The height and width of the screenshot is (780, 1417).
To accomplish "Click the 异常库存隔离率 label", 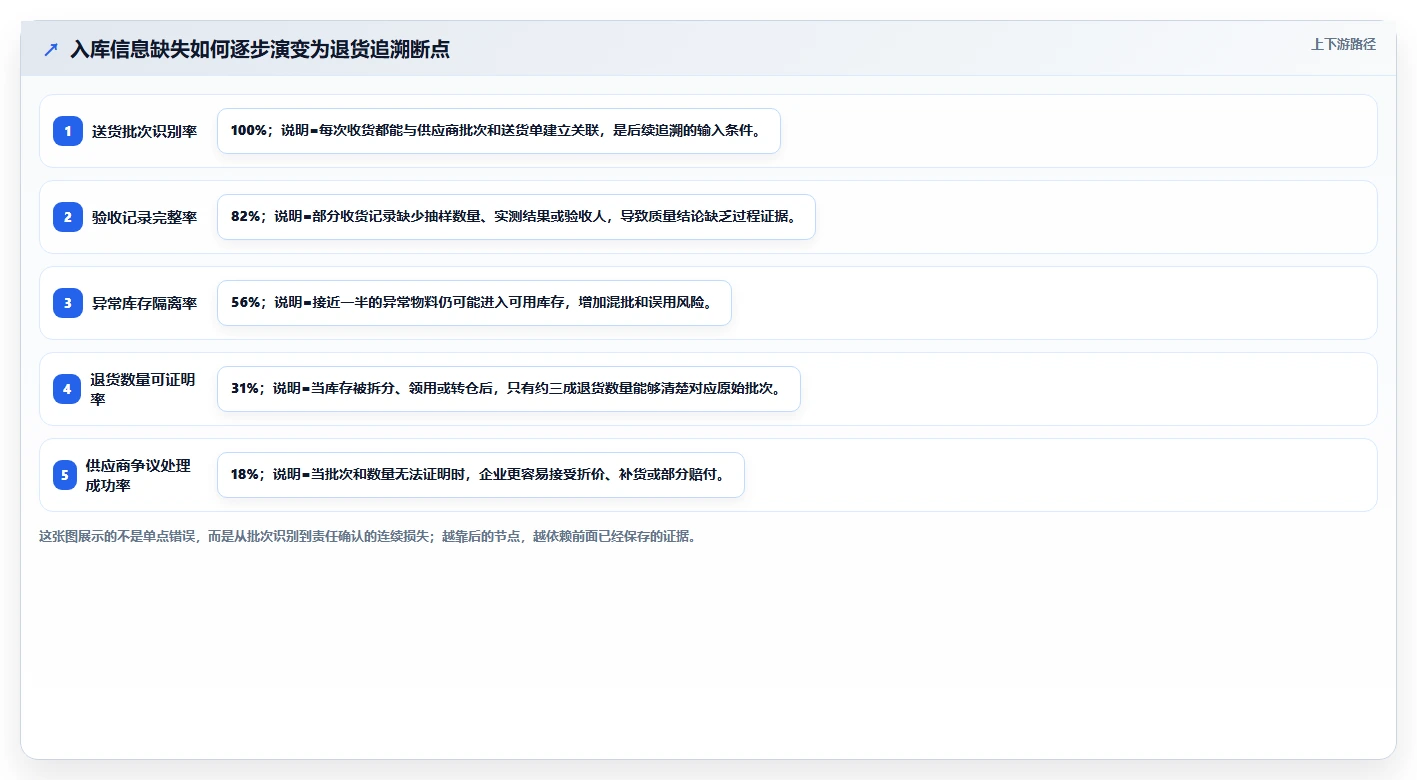I will (145, 303).
